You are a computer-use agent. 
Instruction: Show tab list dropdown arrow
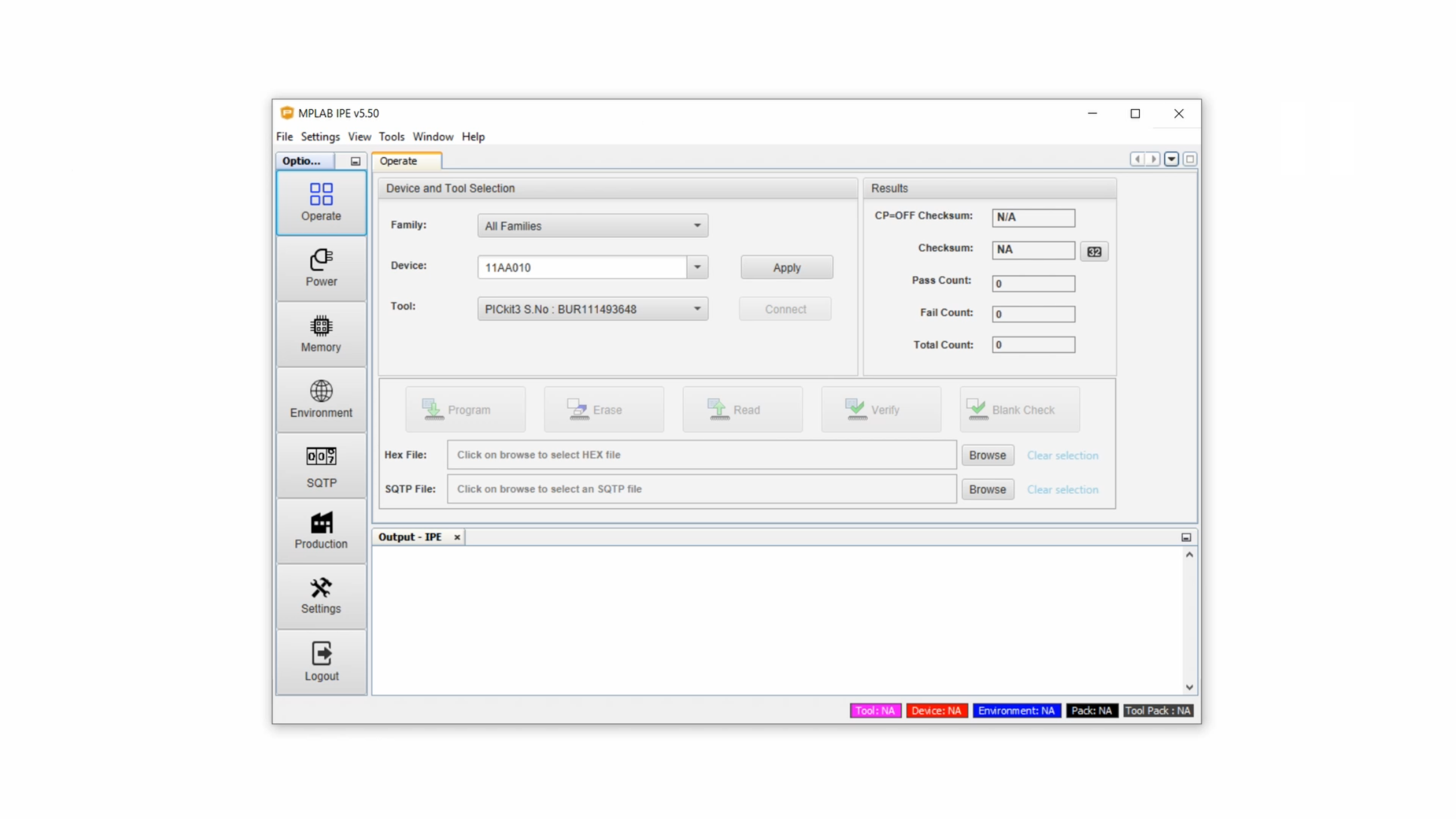click(1171, 159)
